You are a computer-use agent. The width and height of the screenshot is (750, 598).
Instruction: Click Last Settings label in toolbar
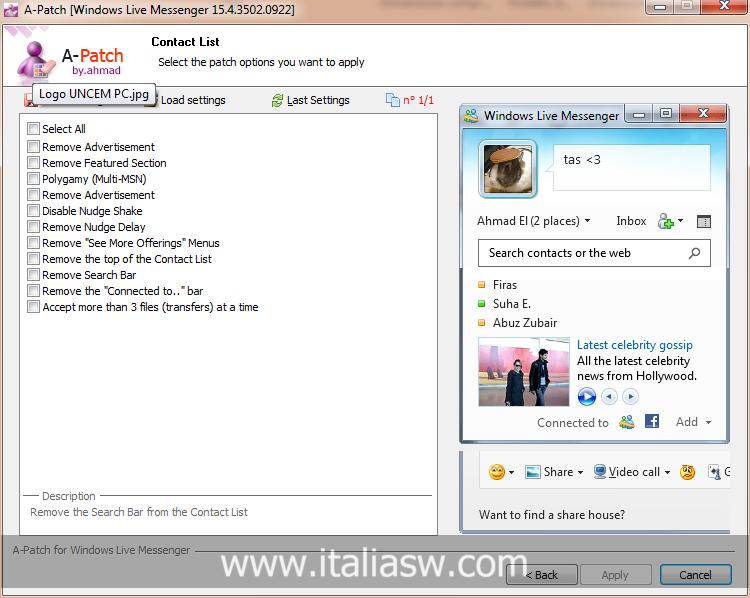tap(318, 100)
